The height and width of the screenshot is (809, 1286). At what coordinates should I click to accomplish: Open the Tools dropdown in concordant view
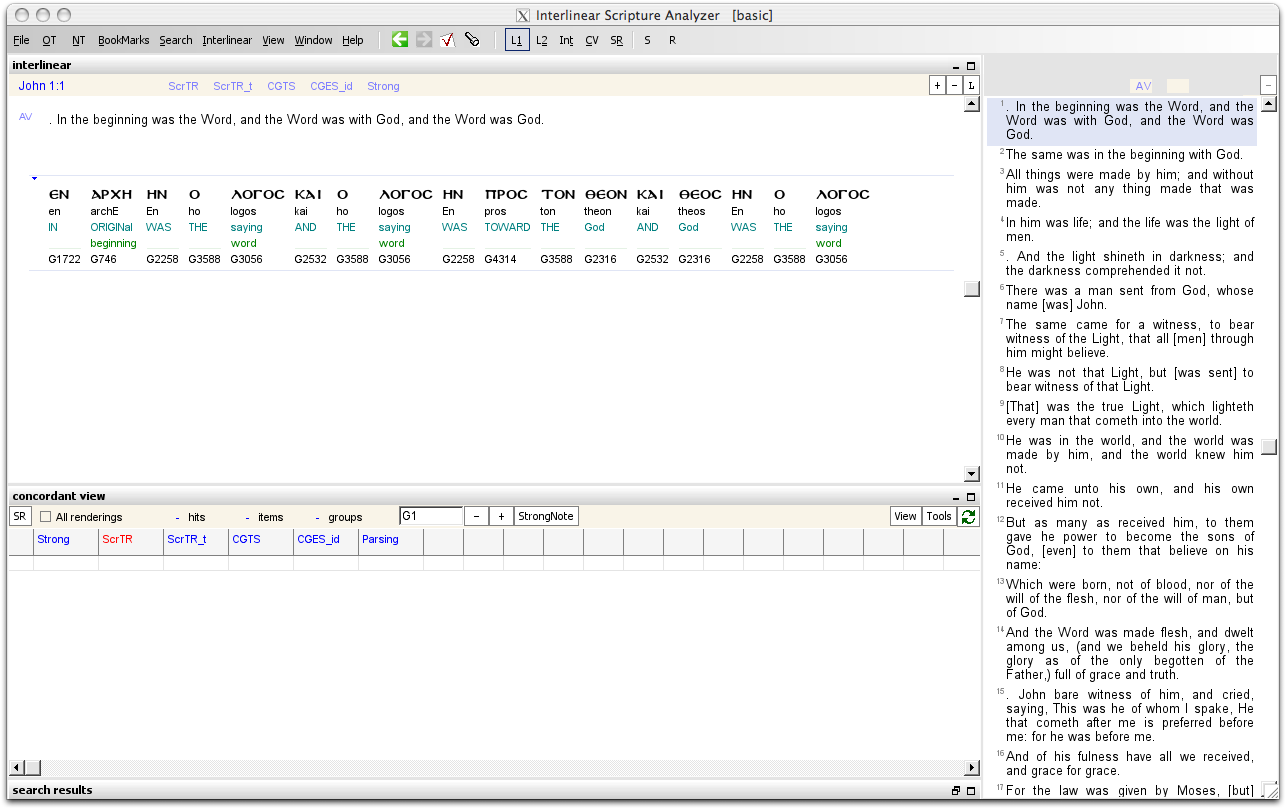tap(939, 517)
